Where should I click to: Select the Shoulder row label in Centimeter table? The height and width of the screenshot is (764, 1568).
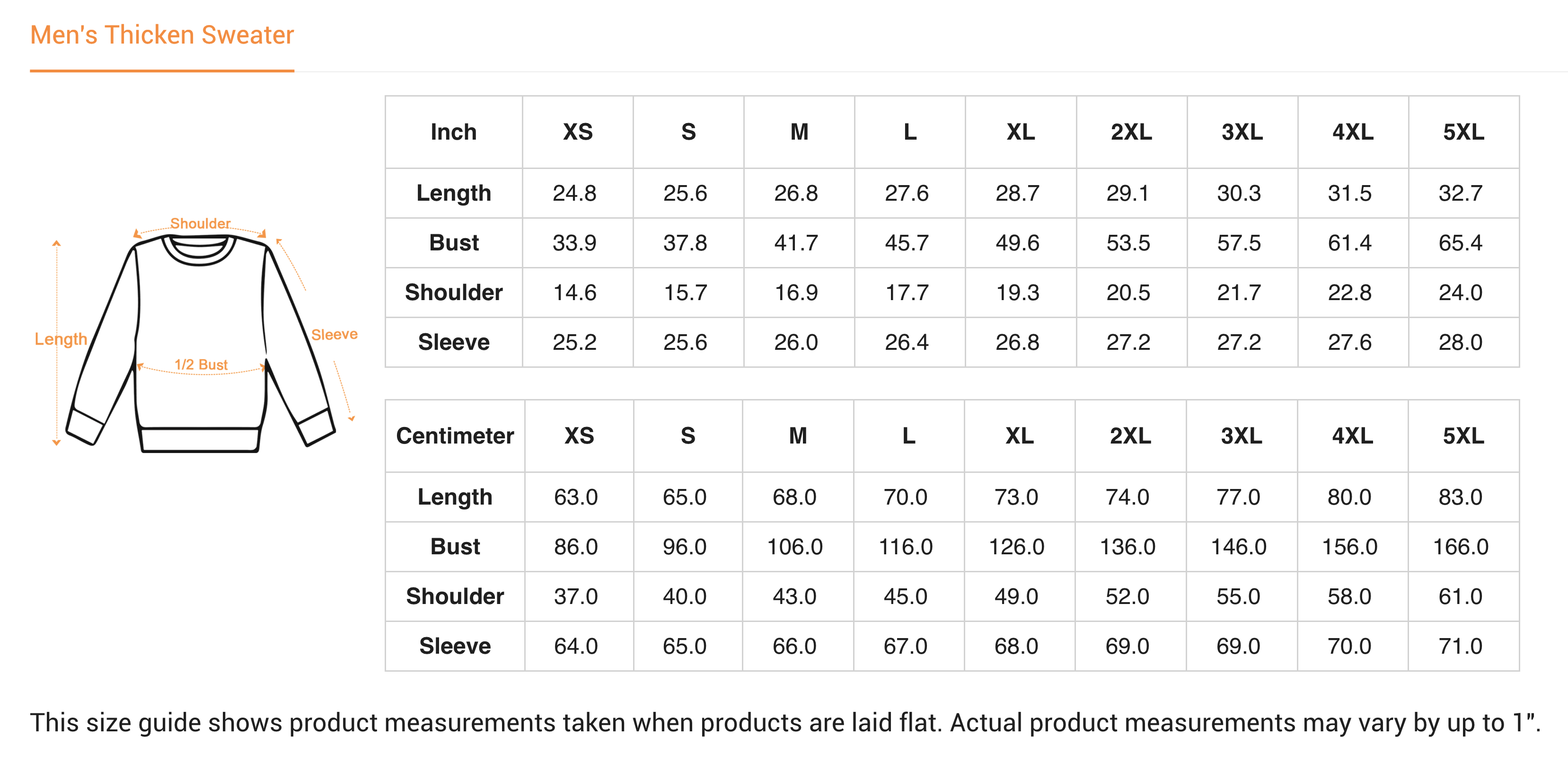tap(455, 596)
